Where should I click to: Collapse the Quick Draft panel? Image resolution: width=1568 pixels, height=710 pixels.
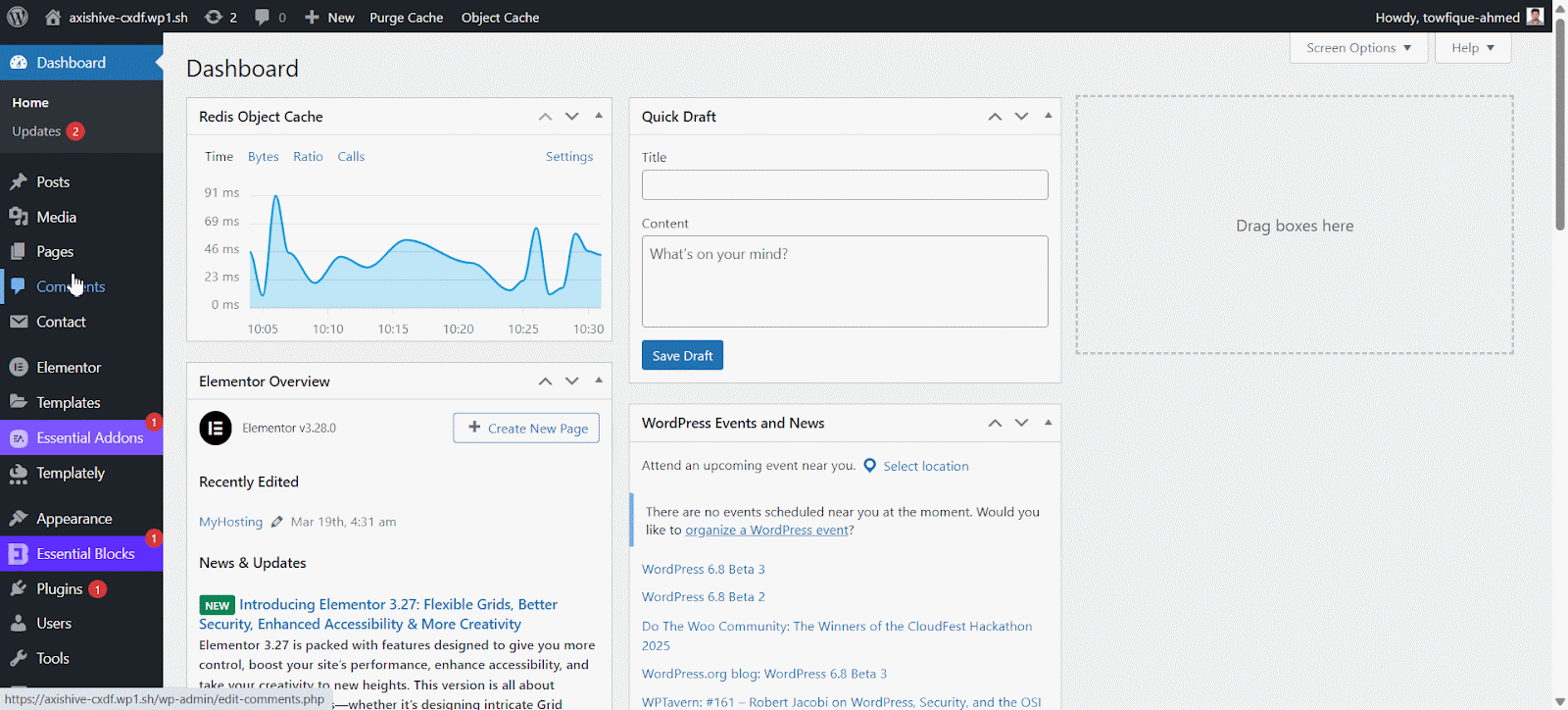(1049, 116)
